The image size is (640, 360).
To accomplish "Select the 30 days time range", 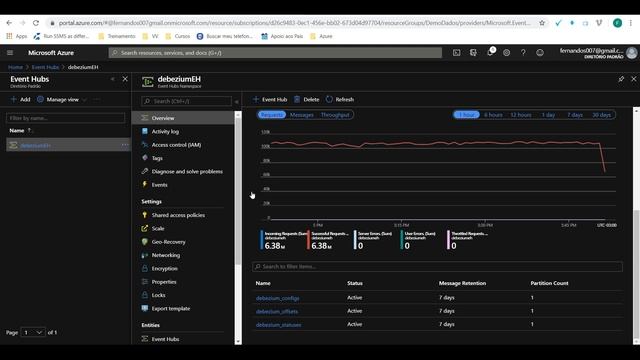I will coord(602,115).
